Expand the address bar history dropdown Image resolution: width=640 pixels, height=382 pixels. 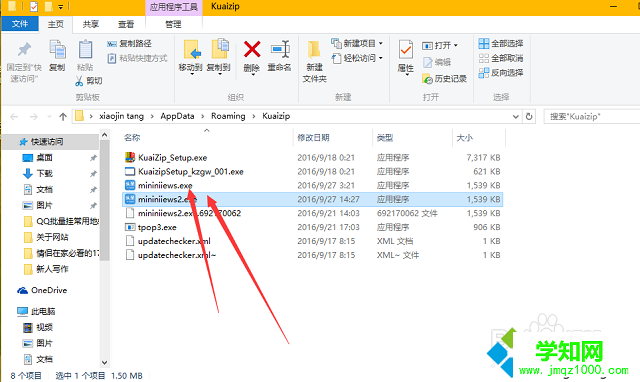[x=516, y=117]
